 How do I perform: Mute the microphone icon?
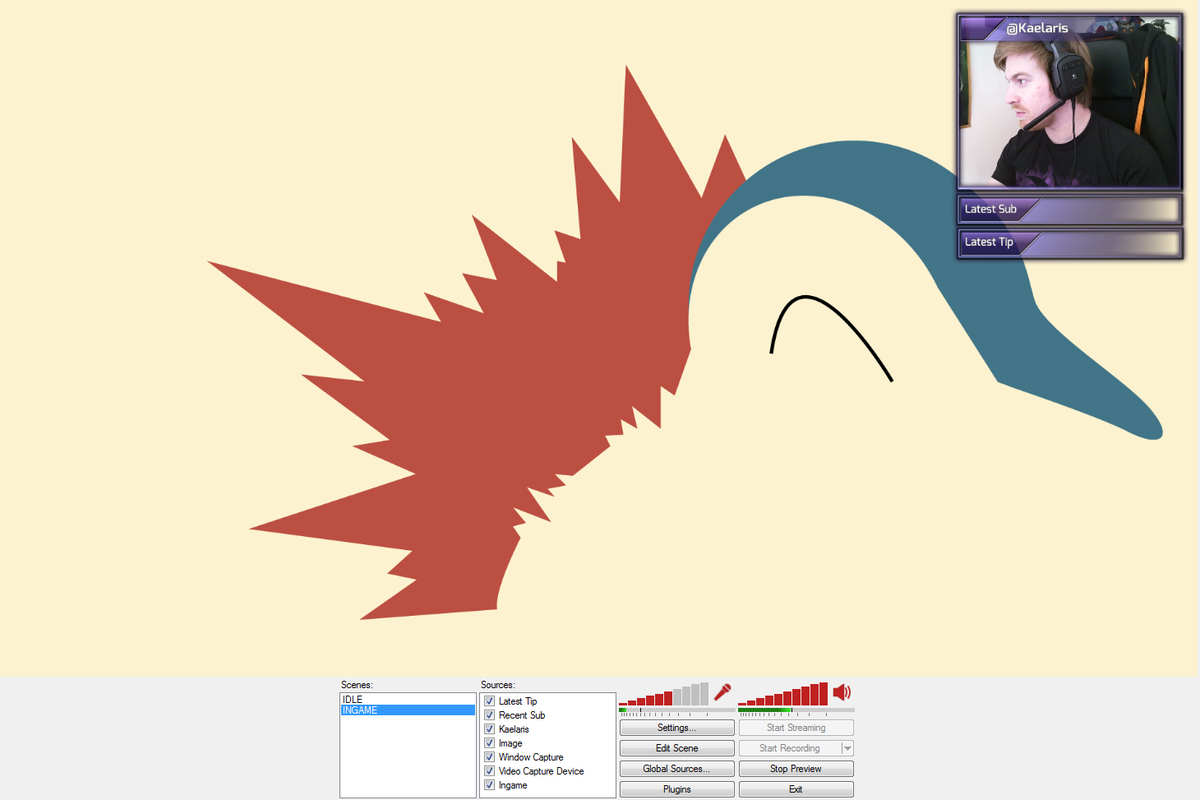pyautogui.click(x=723, y=692)
